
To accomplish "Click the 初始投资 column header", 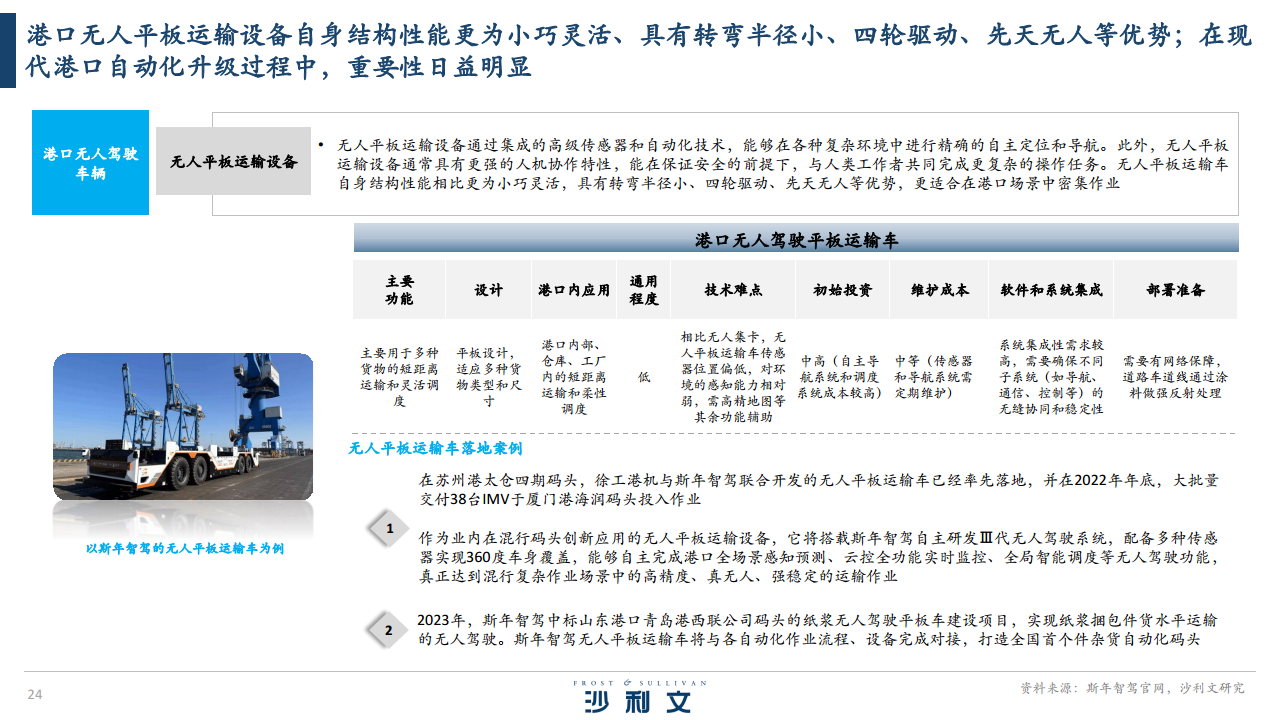I will click(842, 290).
